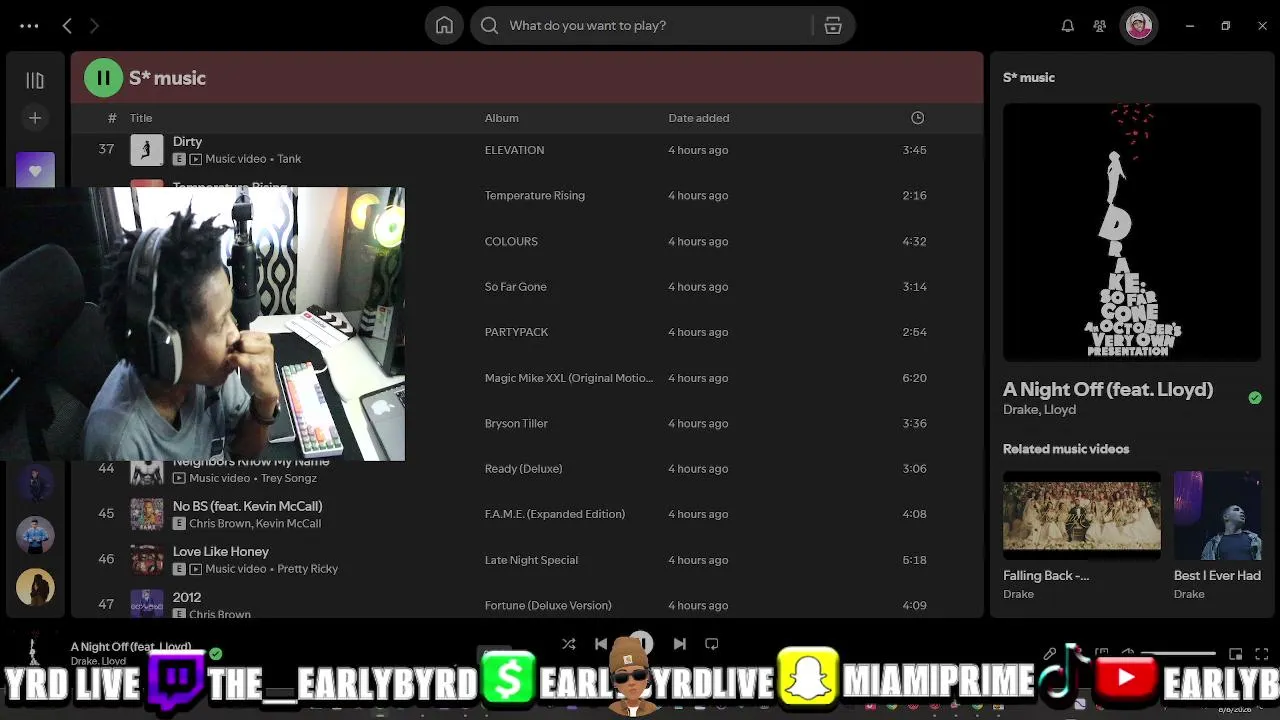Go back with the left arrow

pyautogui.click(x=67, y=26)
